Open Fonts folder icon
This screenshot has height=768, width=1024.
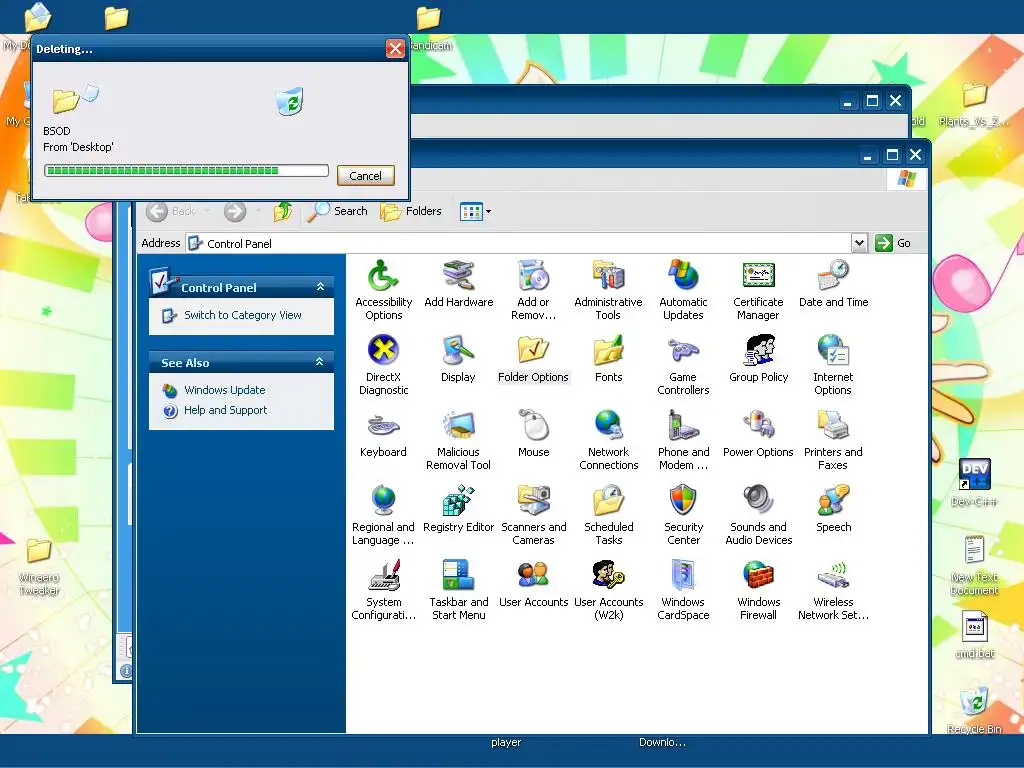(608, 359)
